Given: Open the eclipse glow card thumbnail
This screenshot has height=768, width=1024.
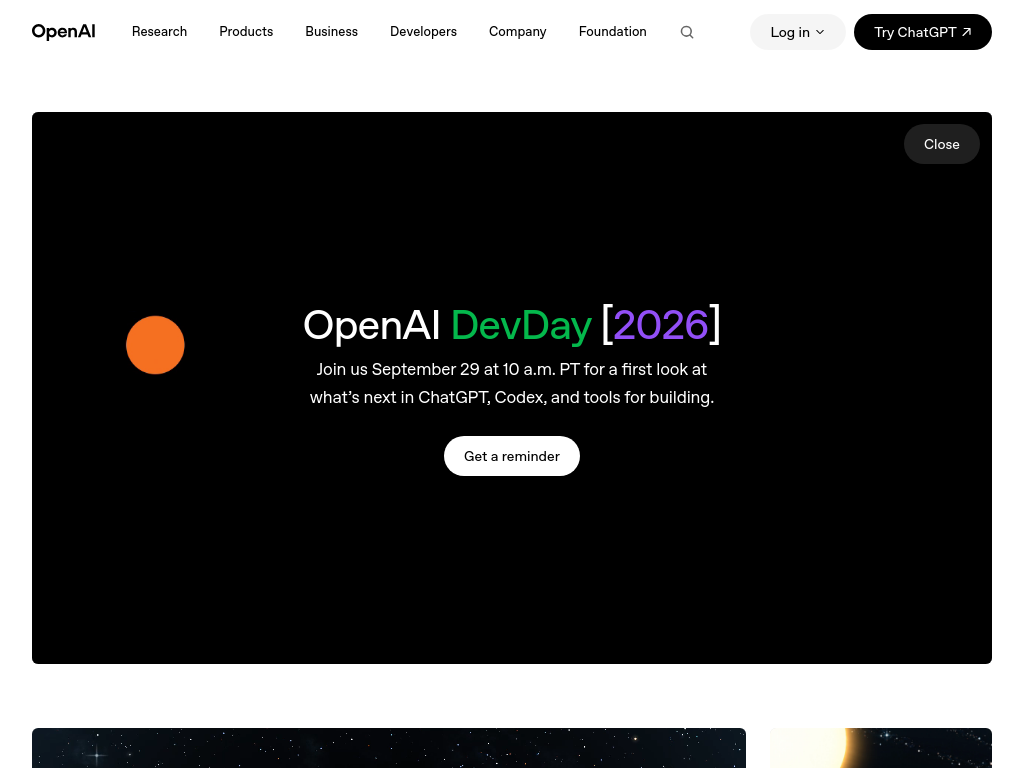Looking at the screenshot, I should [x=880, y=748].
